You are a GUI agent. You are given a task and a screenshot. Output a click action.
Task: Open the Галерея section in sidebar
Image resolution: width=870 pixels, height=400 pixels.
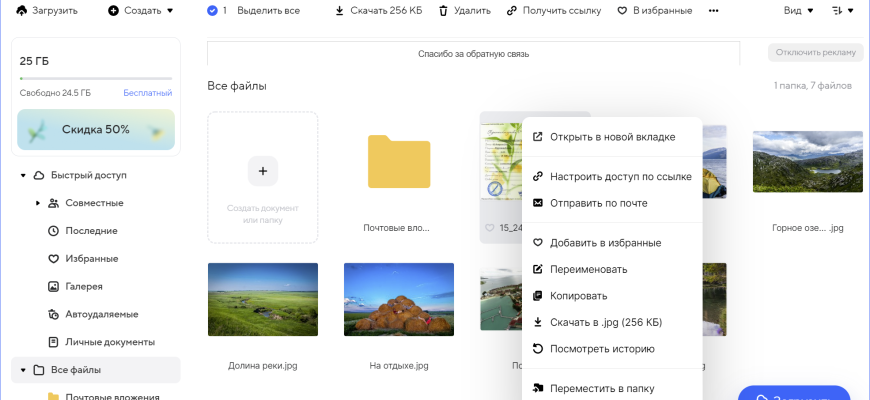click(x=83, y=286)
